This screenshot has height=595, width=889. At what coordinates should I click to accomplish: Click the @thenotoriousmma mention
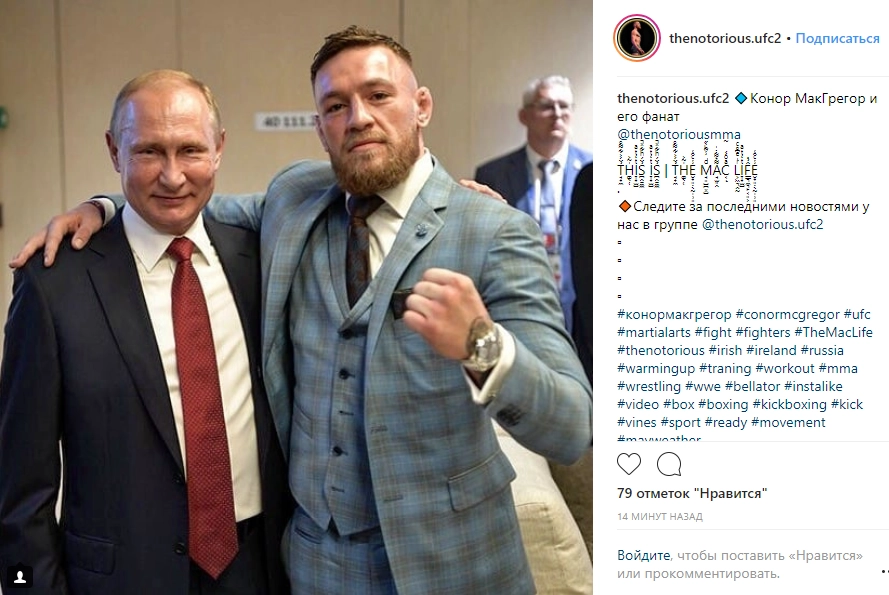point(679,134)
